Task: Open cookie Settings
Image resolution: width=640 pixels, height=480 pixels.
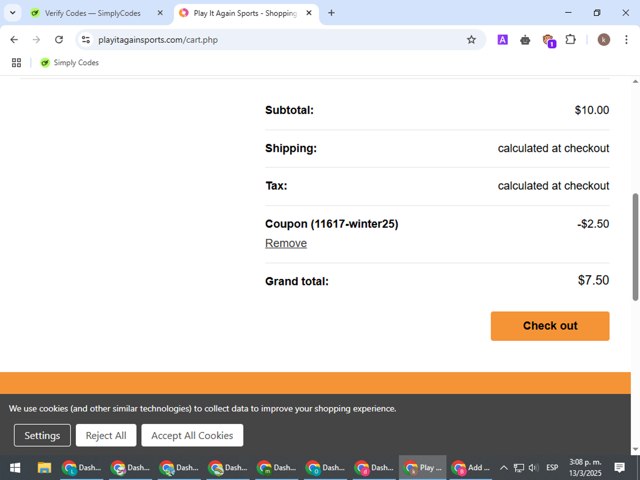Action: 42,435
